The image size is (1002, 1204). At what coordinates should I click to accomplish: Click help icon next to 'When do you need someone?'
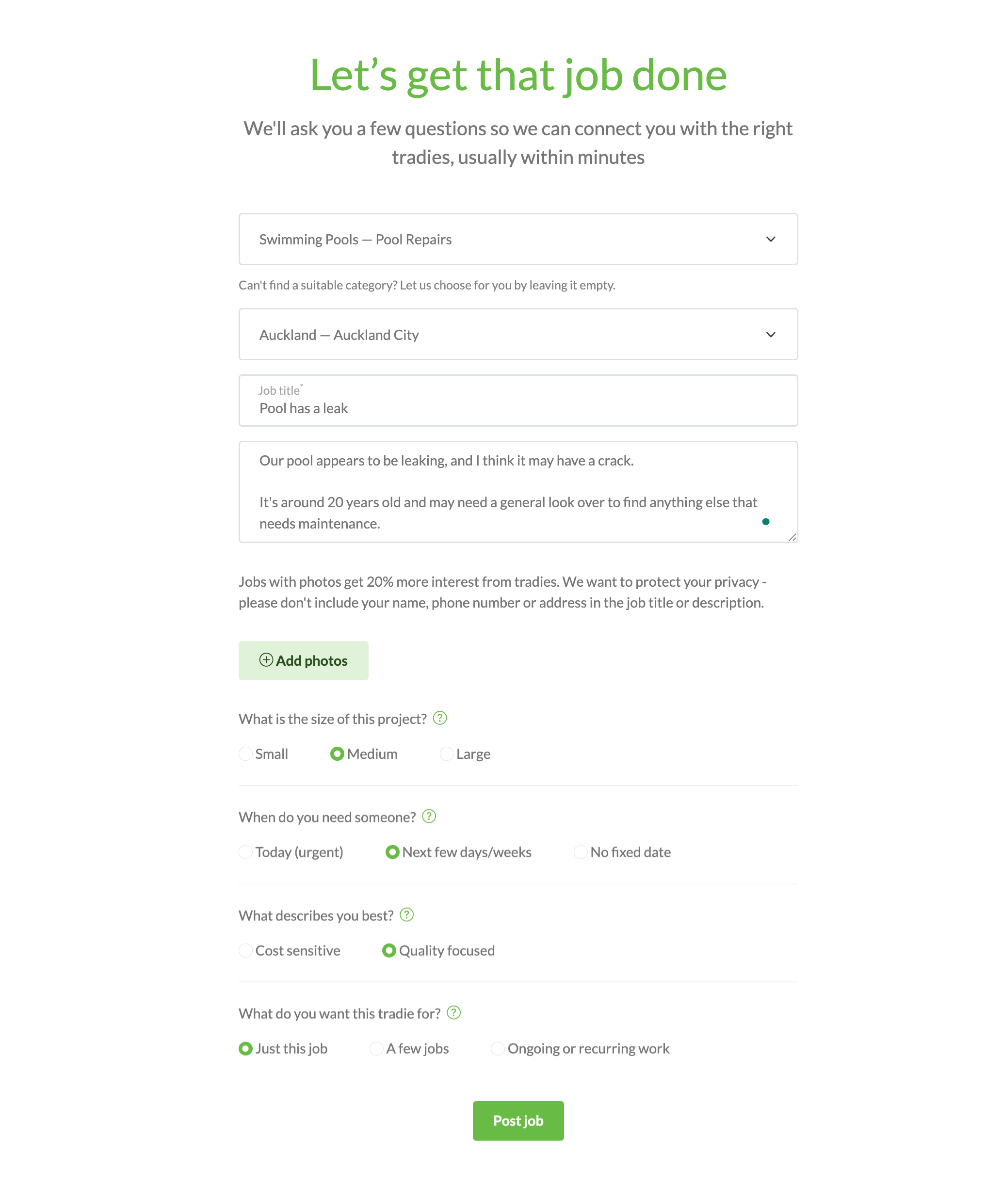[x=429, y=816]
